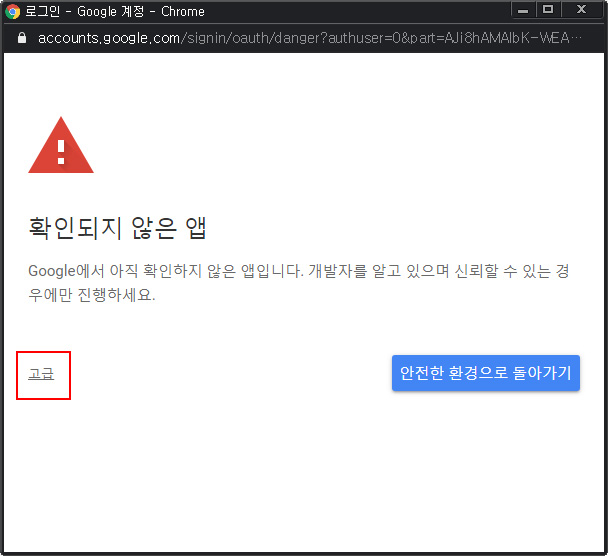
Task: Click the truncated ellipsis at URL end
Action: [574, 38]
